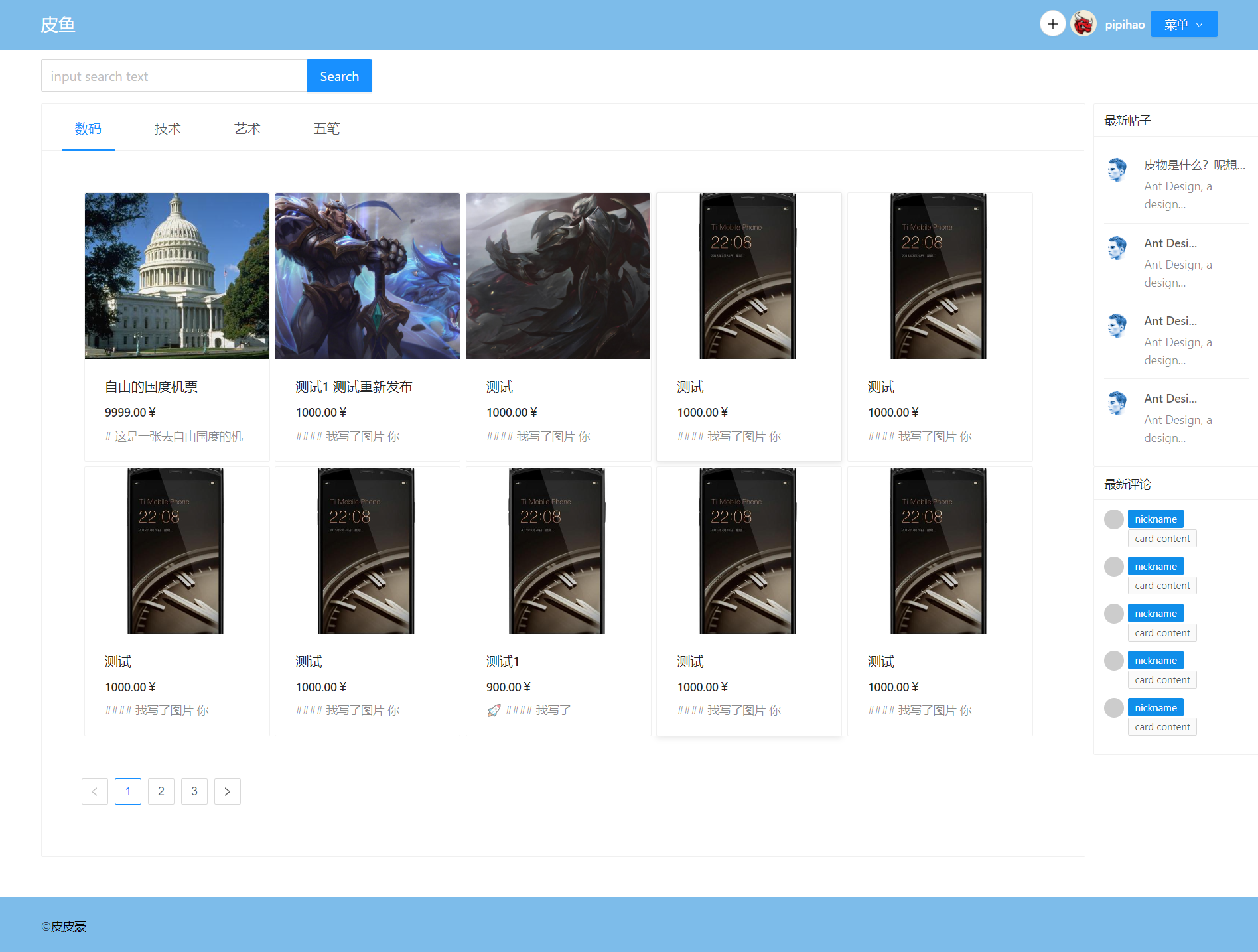This screenshot has height=952, width=1258.
Task: Go to next page arrow
Action: click(x=228, y=791)
